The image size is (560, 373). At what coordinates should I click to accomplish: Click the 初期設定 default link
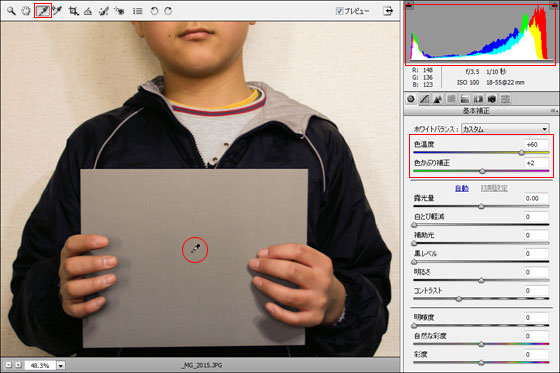494,188
